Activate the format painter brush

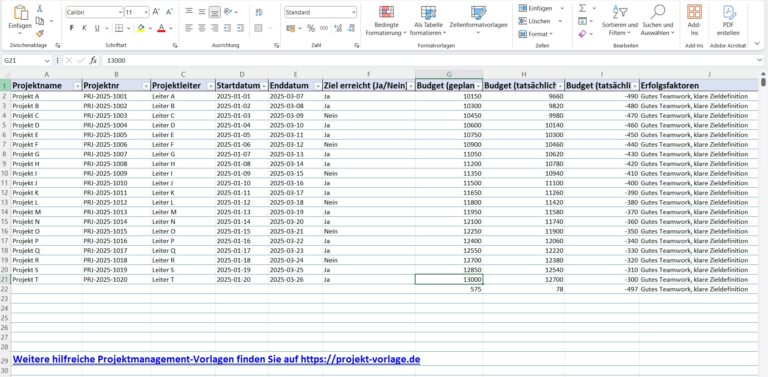coord(40,33)
